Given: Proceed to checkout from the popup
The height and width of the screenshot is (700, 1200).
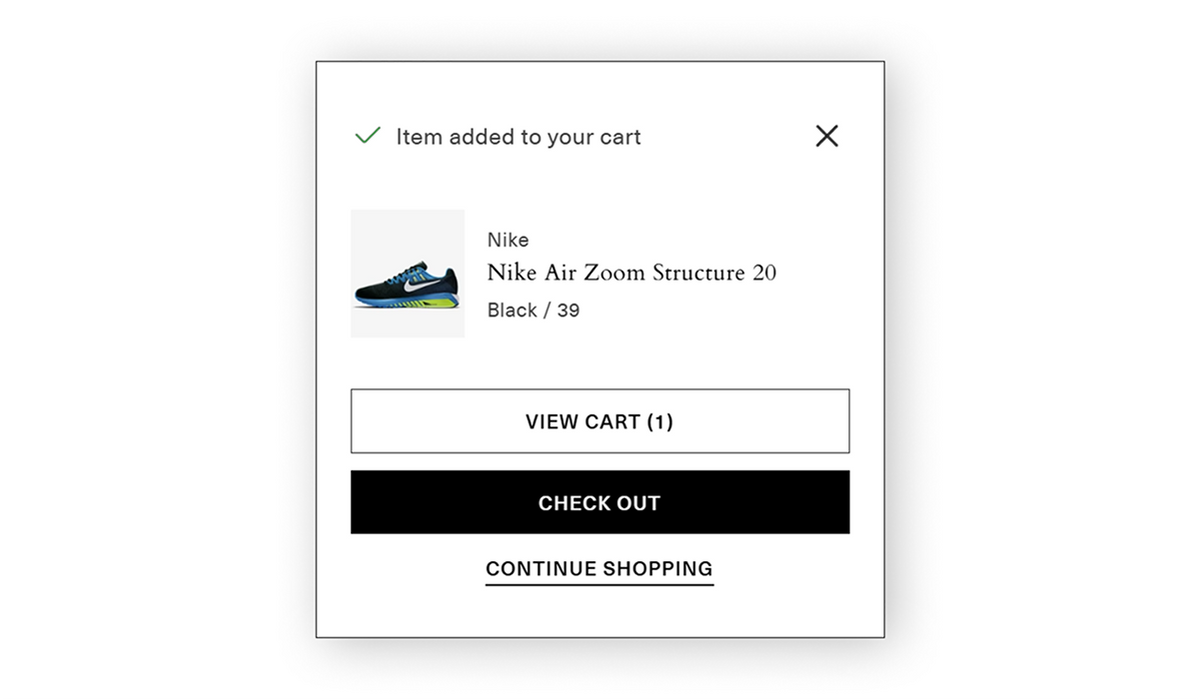Looking at the screenshot, I should click(x=600, y=503).
